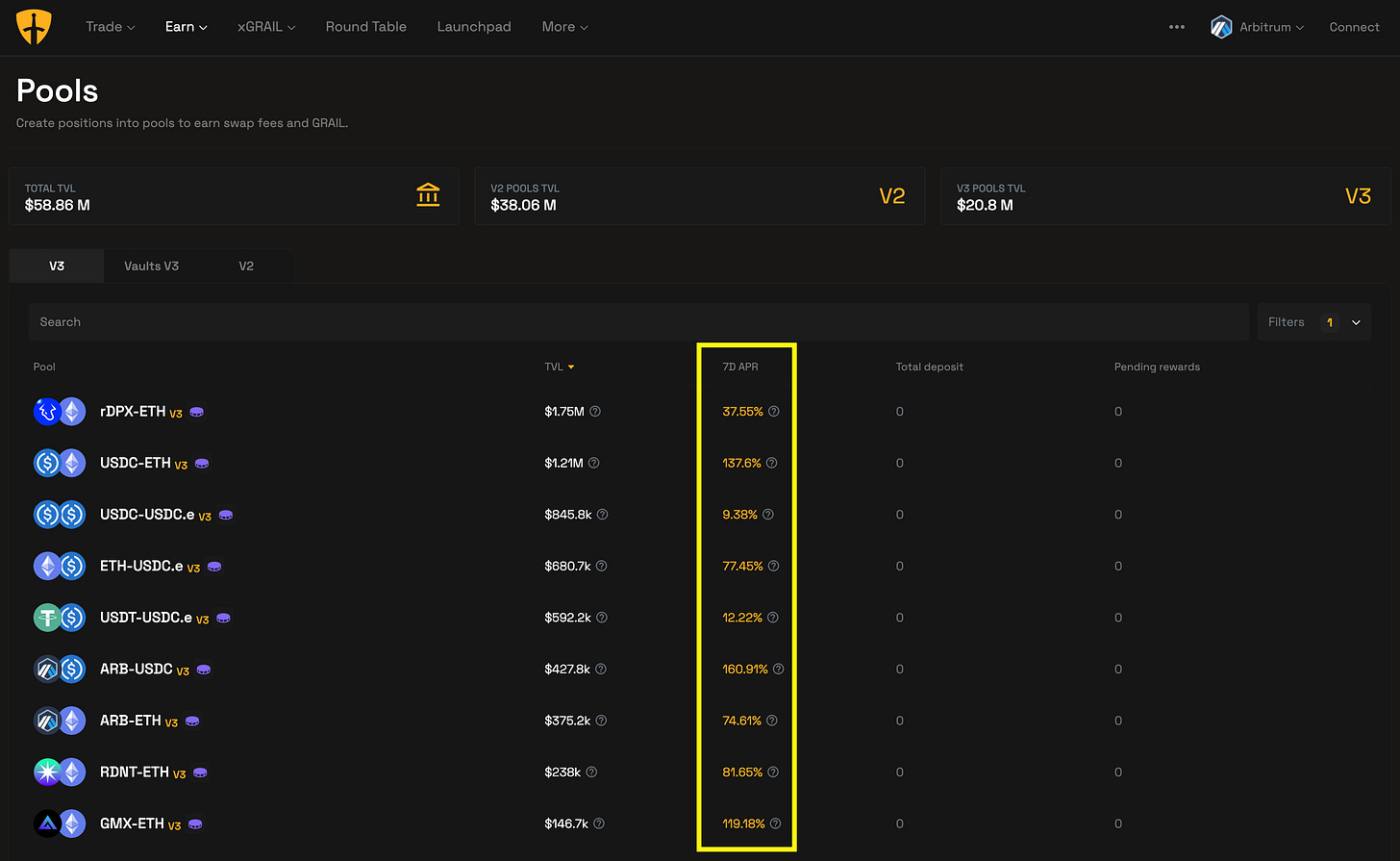The width and height of the screenshot is (1400, 861).
Task: Open the ARB-ETH pool row
Action: tap(699, 721)
